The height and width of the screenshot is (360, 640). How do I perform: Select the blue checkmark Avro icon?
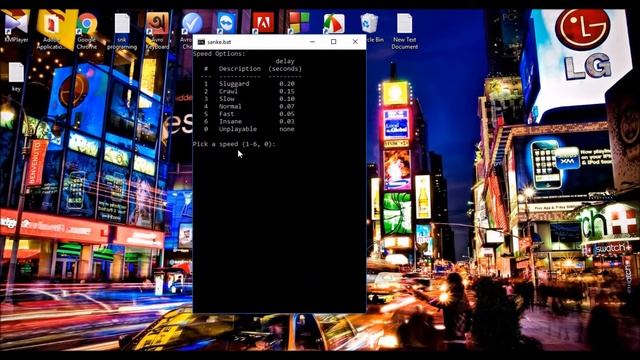point(192,23)
